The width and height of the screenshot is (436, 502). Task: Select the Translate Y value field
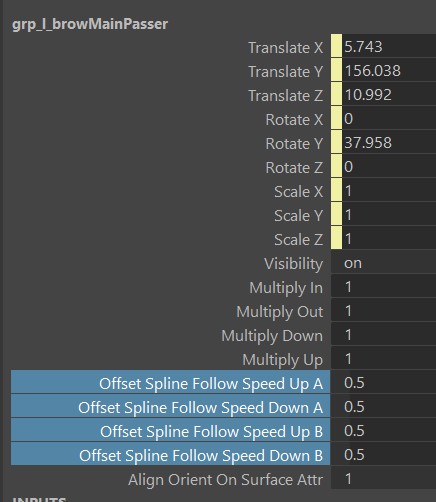click(x=389, y=70)
